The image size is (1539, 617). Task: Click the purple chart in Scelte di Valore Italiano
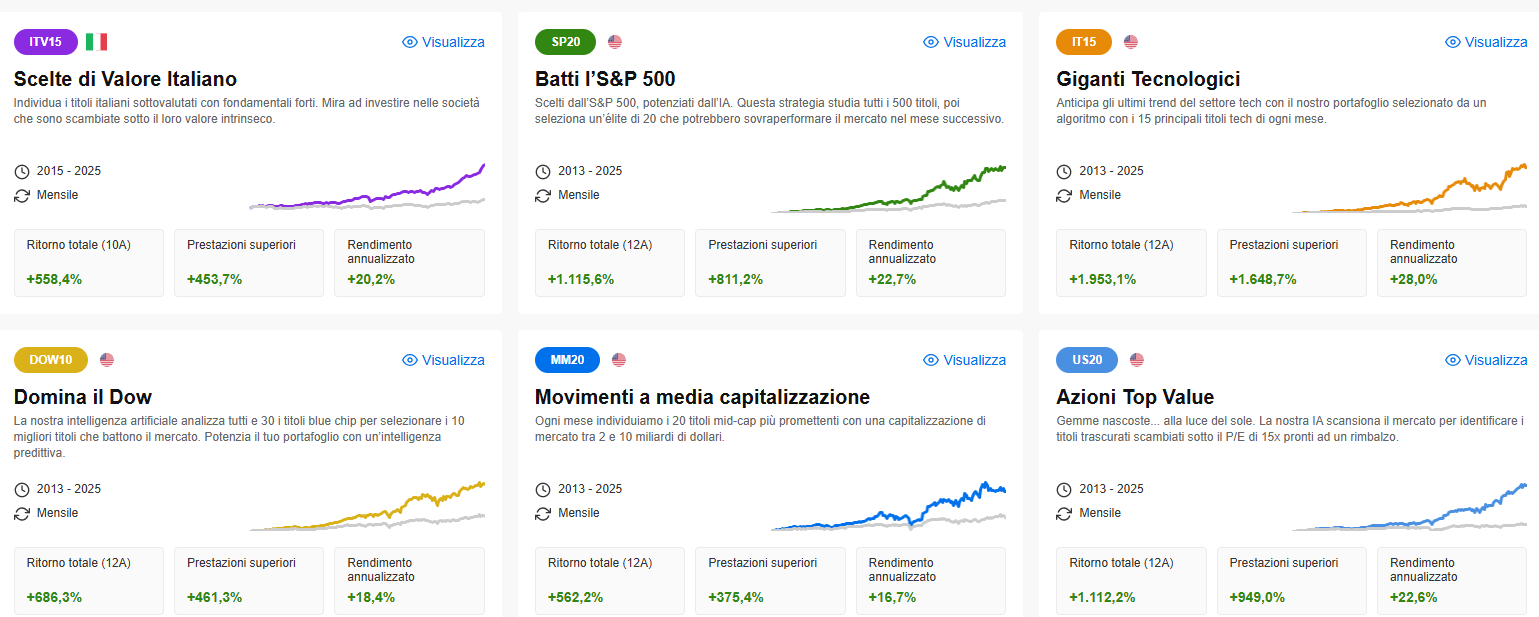click(367, 186)
